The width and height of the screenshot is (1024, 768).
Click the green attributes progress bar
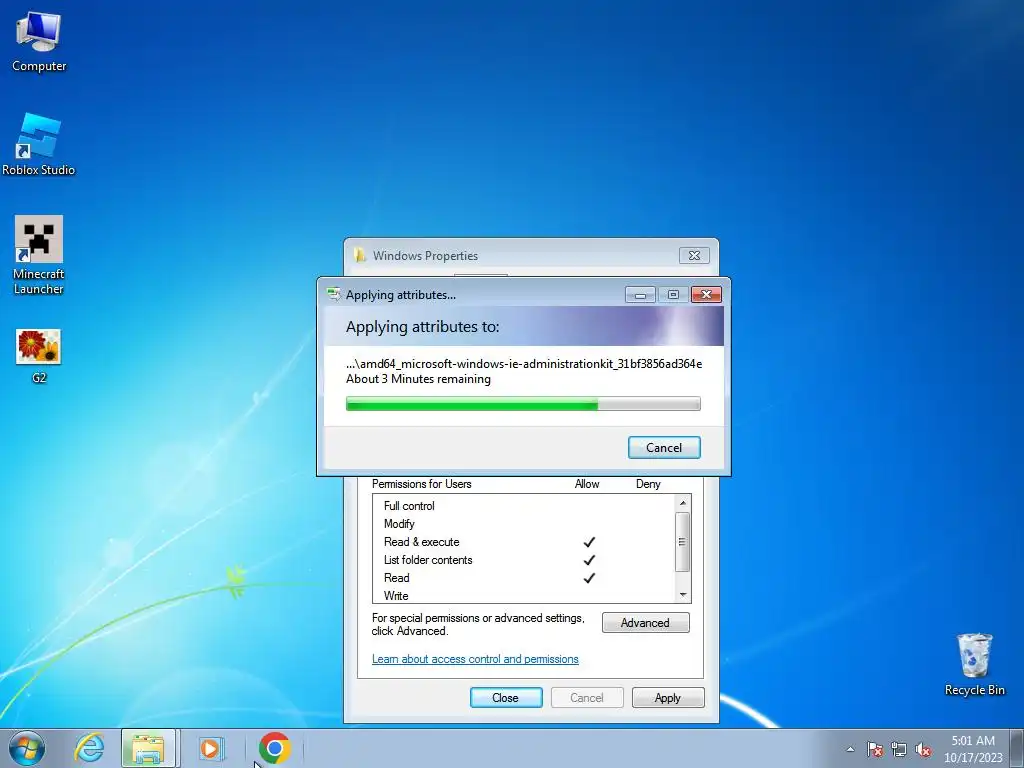(x=523, y=404)
